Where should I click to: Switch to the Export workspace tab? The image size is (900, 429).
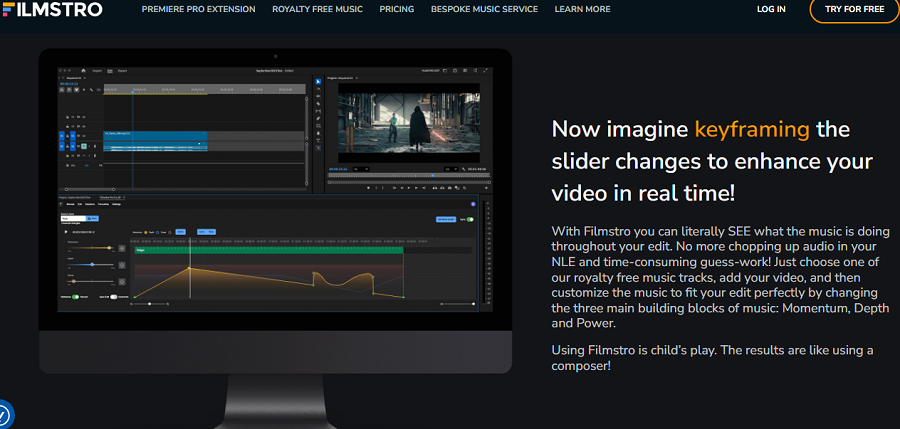(x=122, y=71)
